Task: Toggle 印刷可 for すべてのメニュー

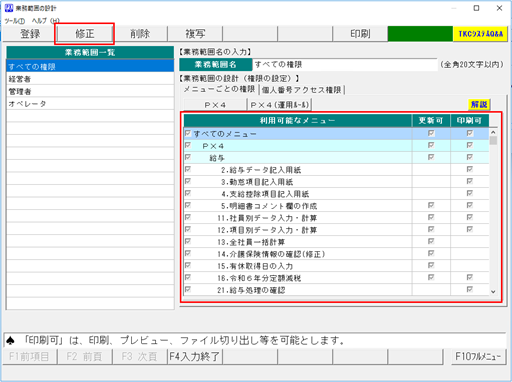Action: pyautogui.click(x=470, y=133)
